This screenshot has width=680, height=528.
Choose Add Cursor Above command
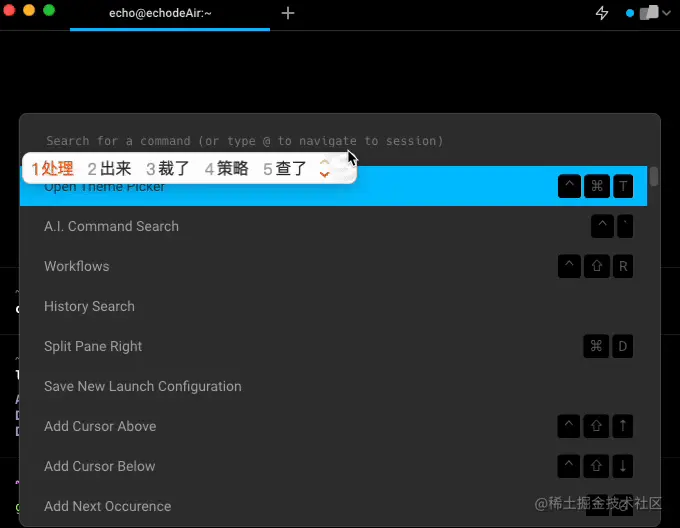click(333, 426)
